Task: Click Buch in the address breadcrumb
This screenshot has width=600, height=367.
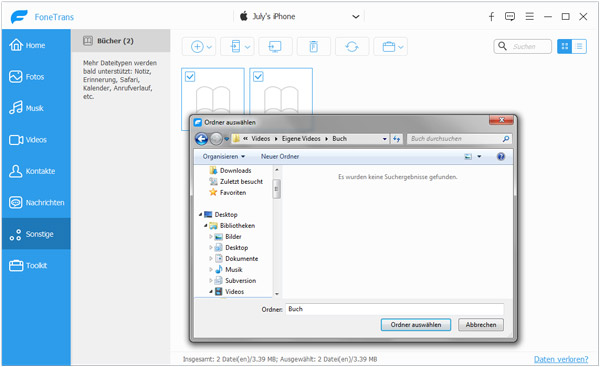Action: coord(339,139)
